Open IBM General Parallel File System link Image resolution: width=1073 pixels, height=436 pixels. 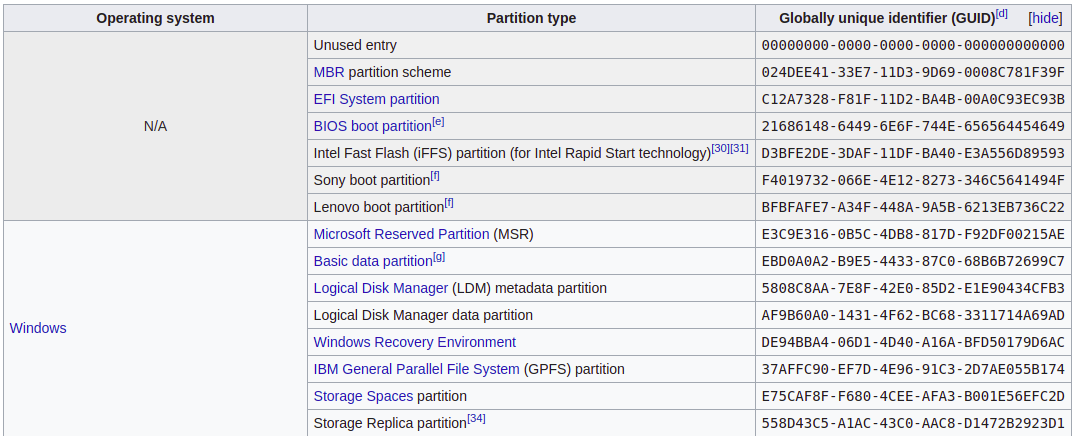coord(416,369)
